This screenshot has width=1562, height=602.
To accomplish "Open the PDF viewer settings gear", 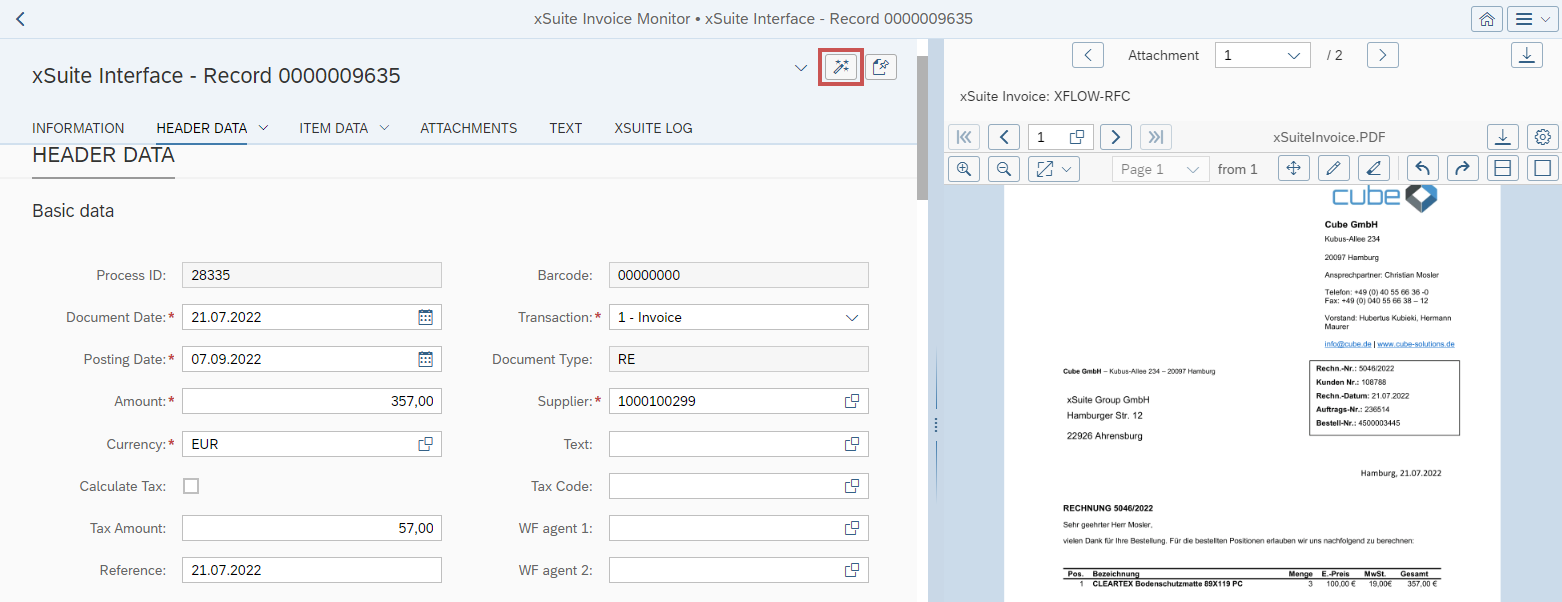I will pos(1541,137).
